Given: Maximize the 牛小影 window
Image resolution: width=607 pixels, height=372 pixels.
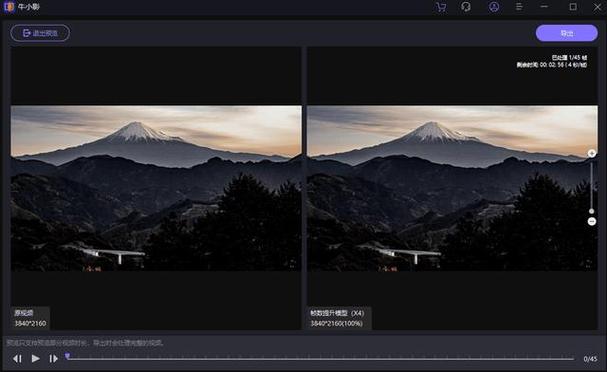Looking at the screenshot, I should (x=573, y=7).
